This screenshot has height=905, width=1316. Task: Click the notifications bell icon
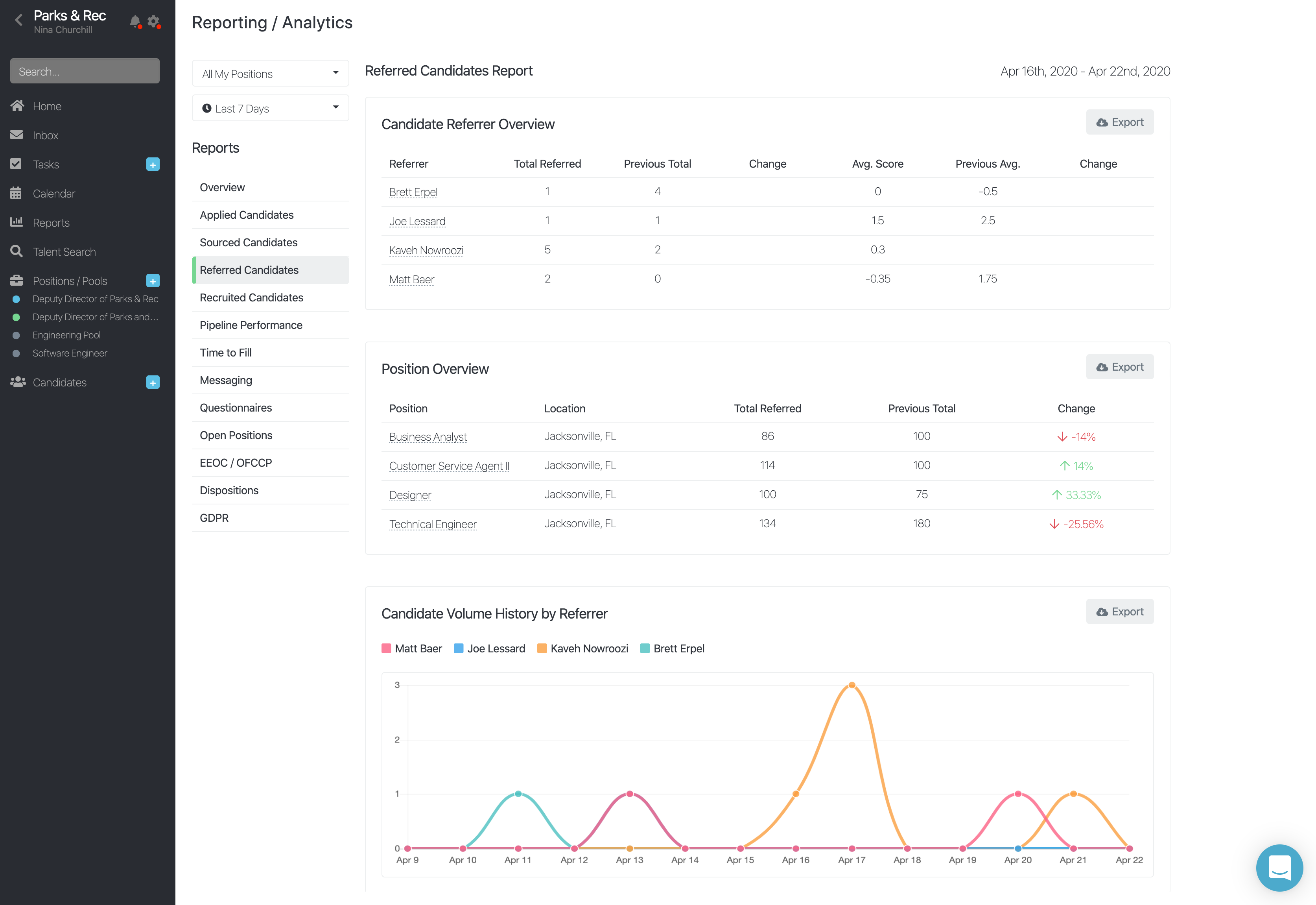click(x=135, y=22)
